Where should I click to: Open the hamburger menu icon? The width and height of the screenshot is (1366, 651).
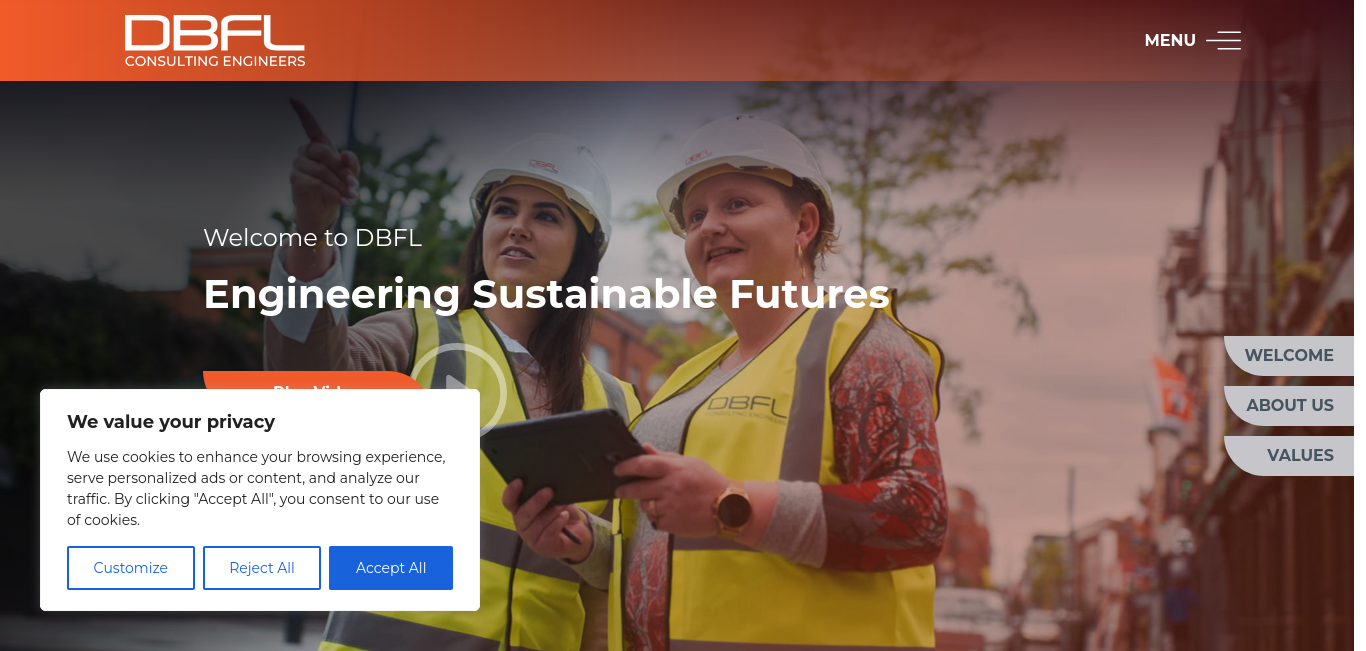(1224, 40)
